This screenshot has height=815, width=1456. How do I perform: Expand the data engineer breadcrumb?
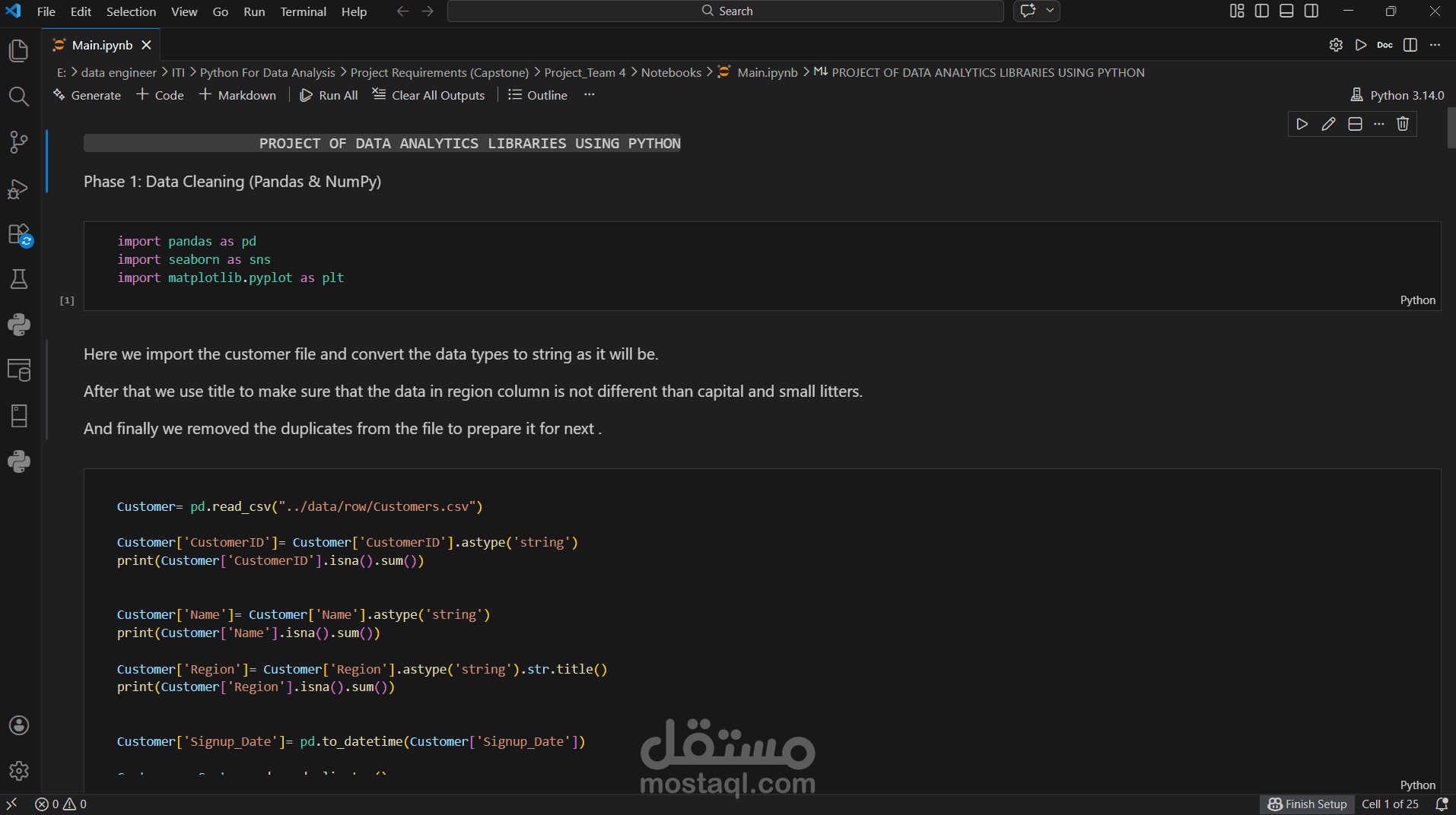click(119, 72)
